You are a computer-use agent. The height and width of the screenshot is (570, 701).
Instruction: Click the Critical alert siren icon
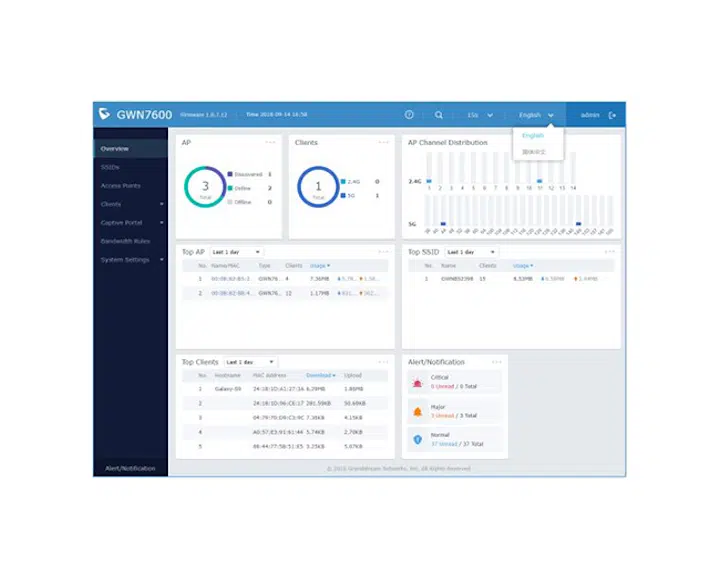click(x=417, y=383)
